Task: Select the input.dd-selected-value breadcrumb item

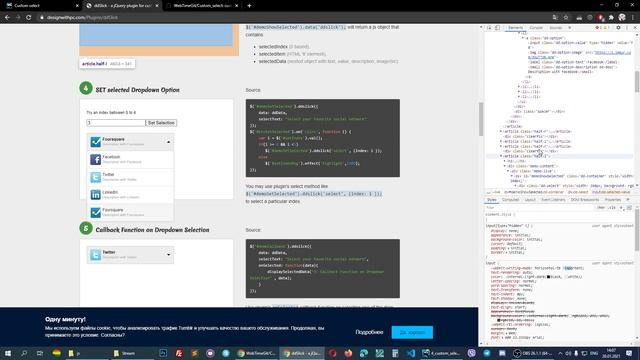Action: click(x=611, y=192)
